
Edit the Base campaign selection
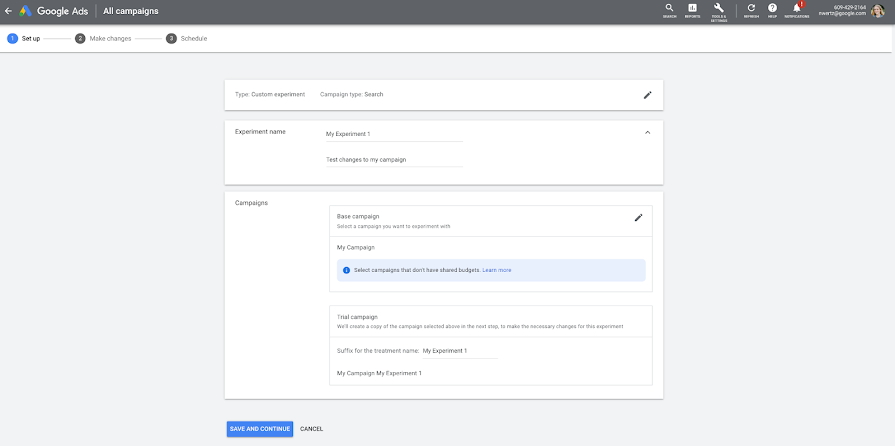coord(638,217)
